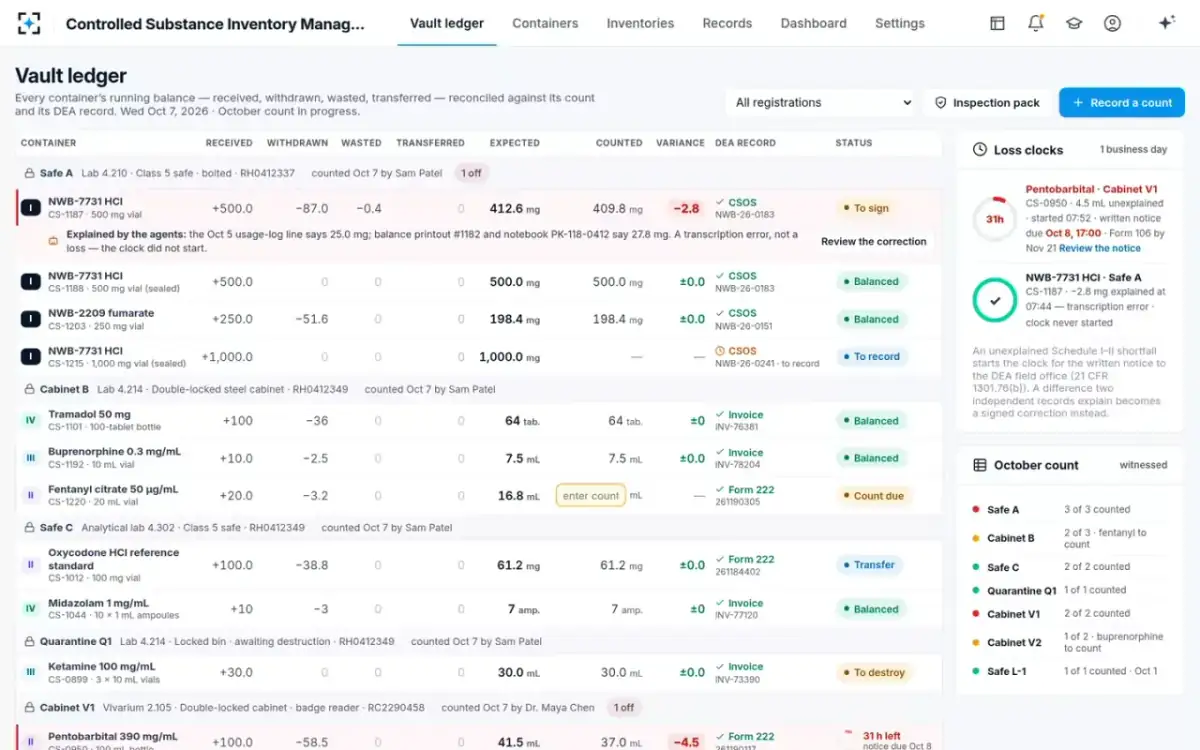Open the notifications bell

coord(1036,23)
